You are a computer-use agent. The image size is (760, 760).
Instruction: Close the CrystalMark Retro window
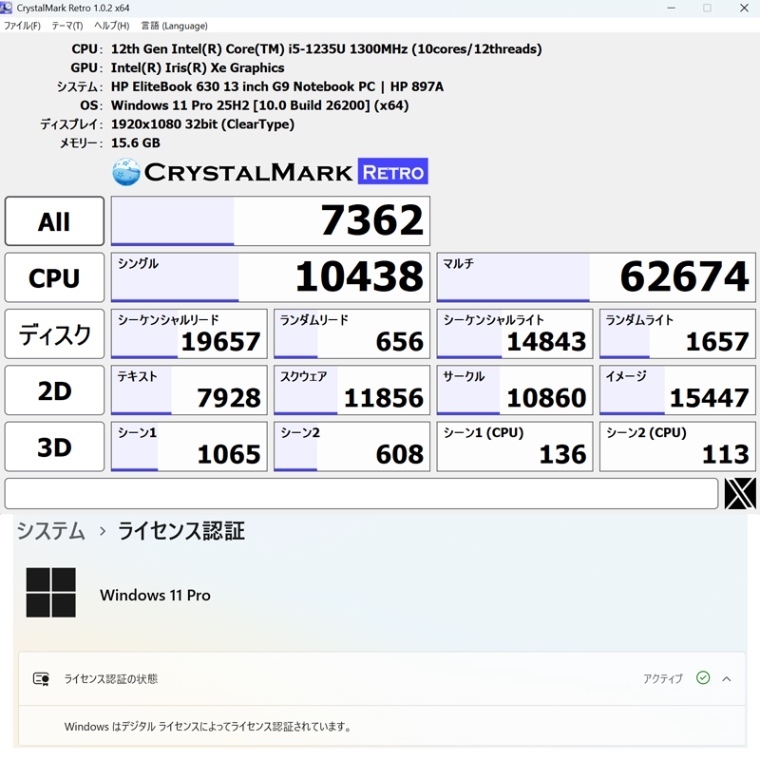tap(744, 8)
